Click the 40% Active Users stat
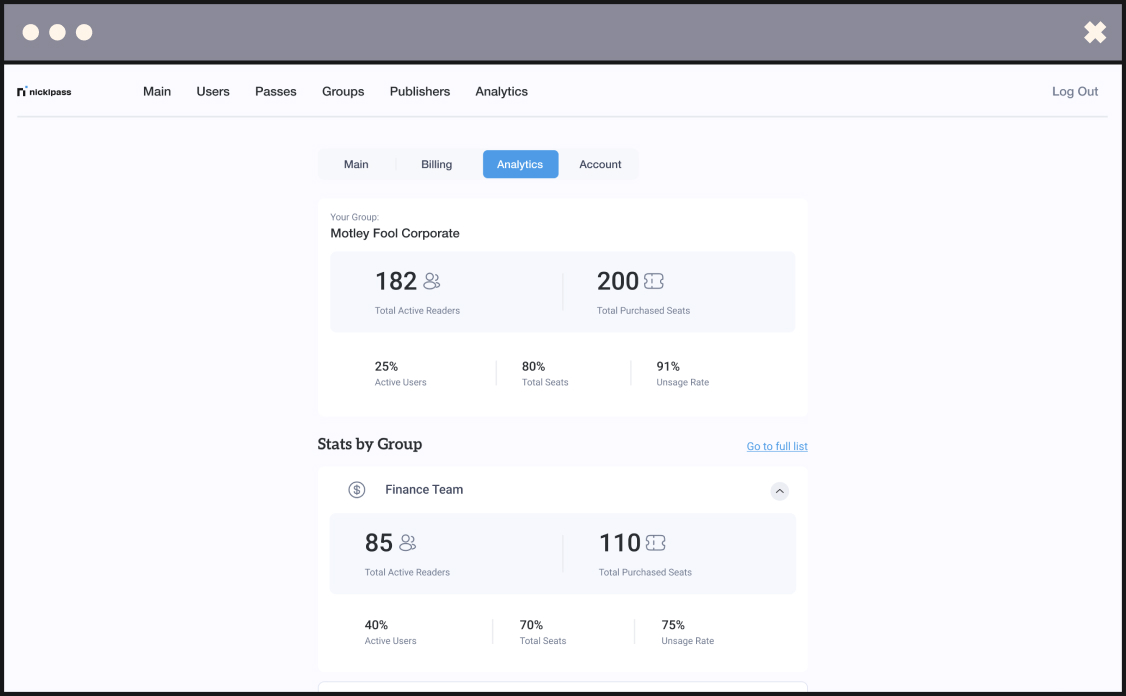 (x=391, y=632)
